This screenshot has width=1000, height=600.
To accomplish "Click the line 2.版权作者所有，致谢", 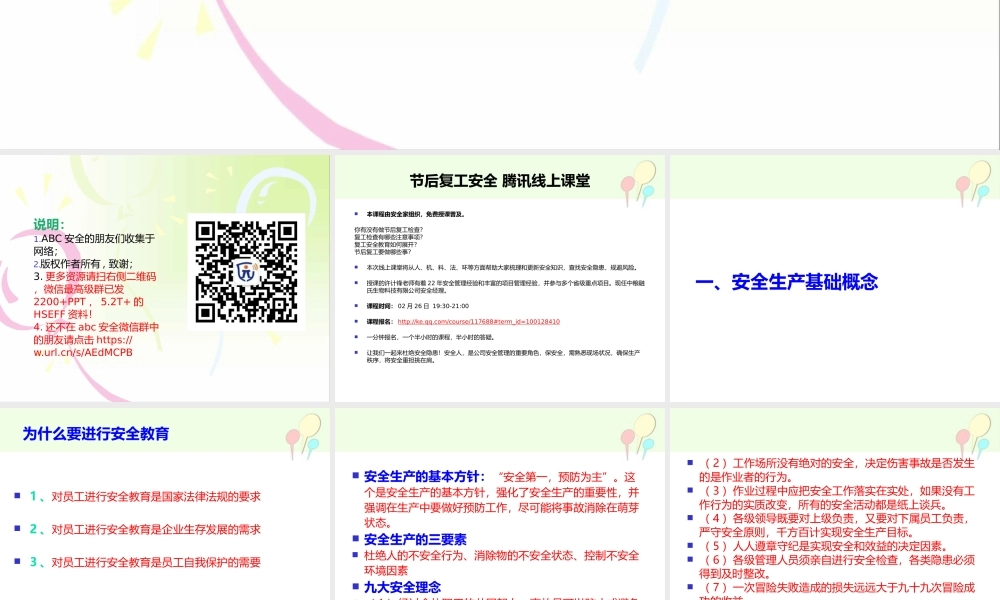I will tap(83, 263).
